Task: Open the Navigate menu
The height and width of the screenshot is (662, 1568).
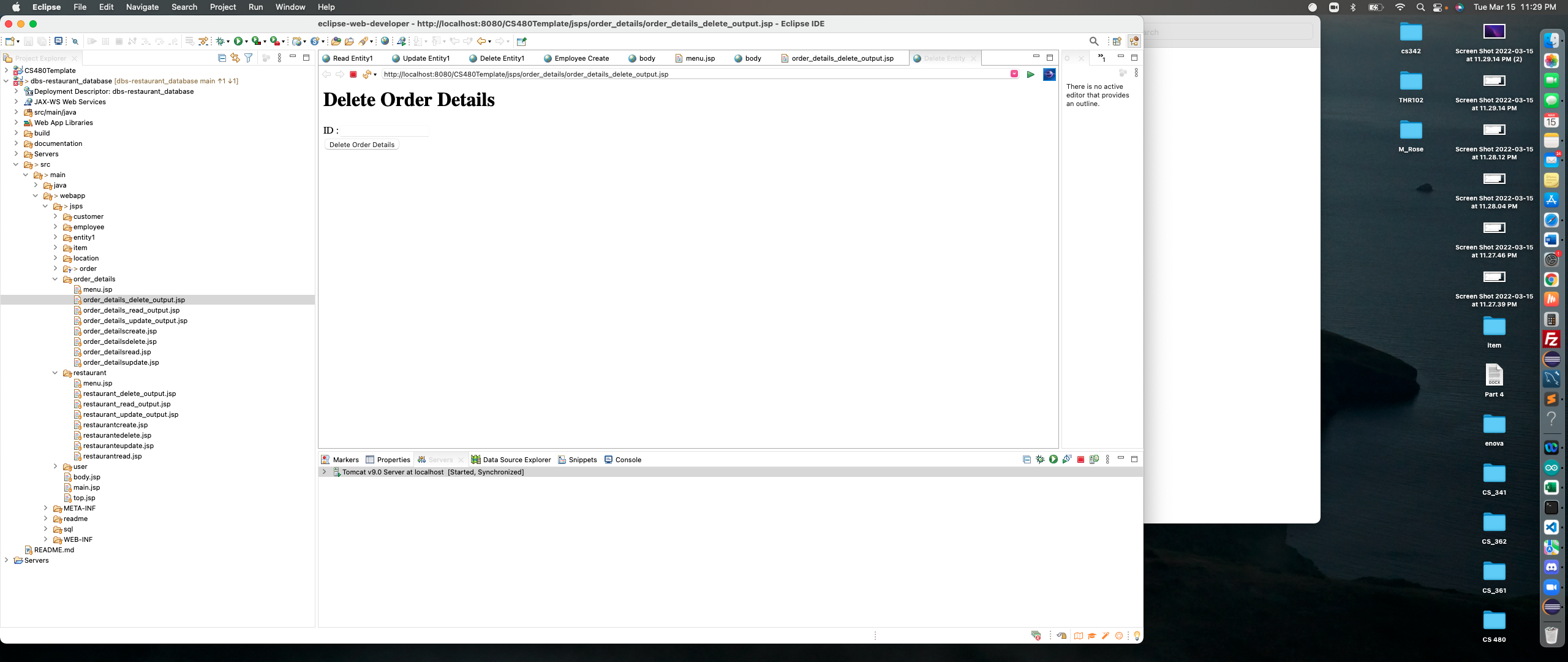Action: pyautogui.click(x=142, y=7)
